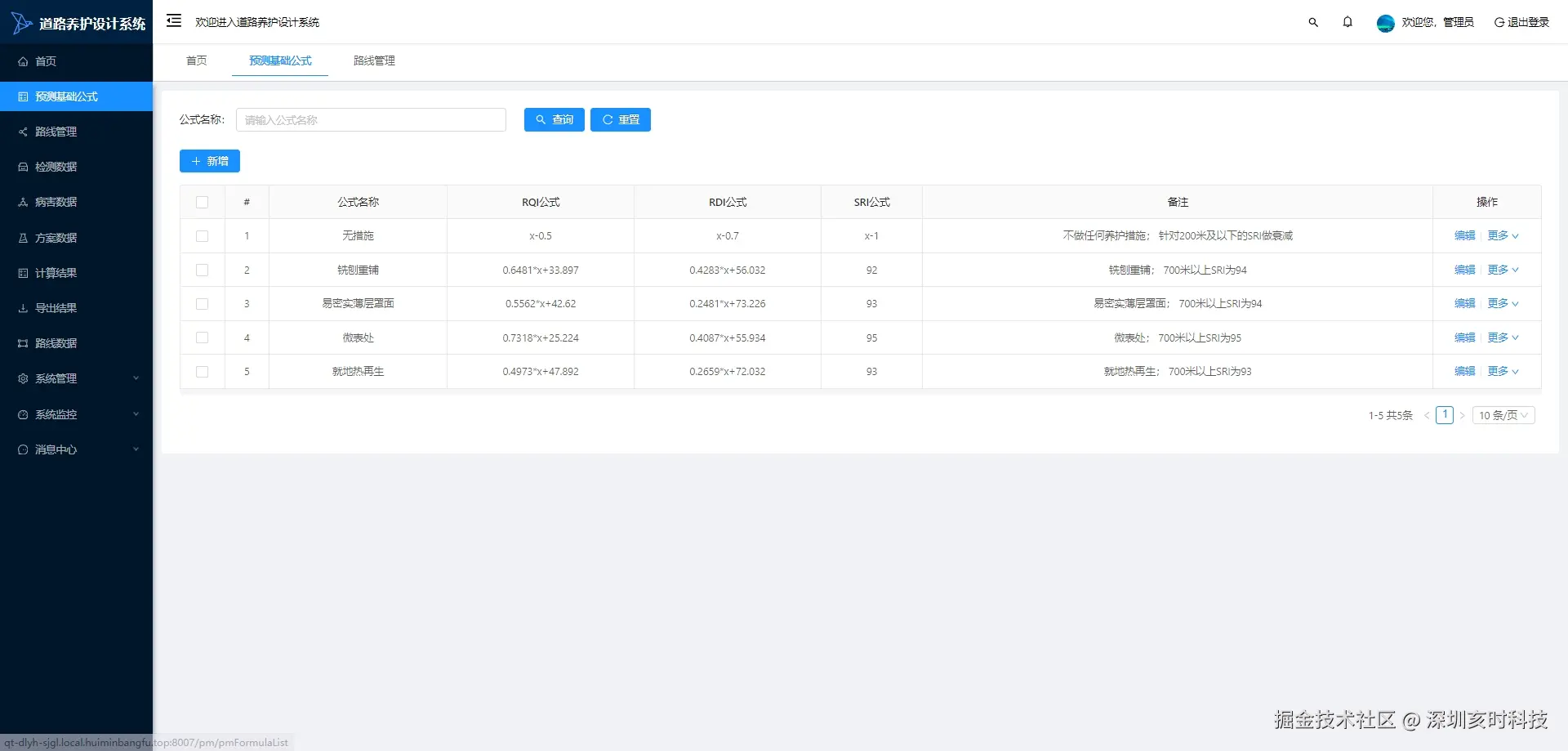Edit the 易密实薄层罩面 row
The height and width of the screenshot is (751, 1568).
coord(1465,303)
